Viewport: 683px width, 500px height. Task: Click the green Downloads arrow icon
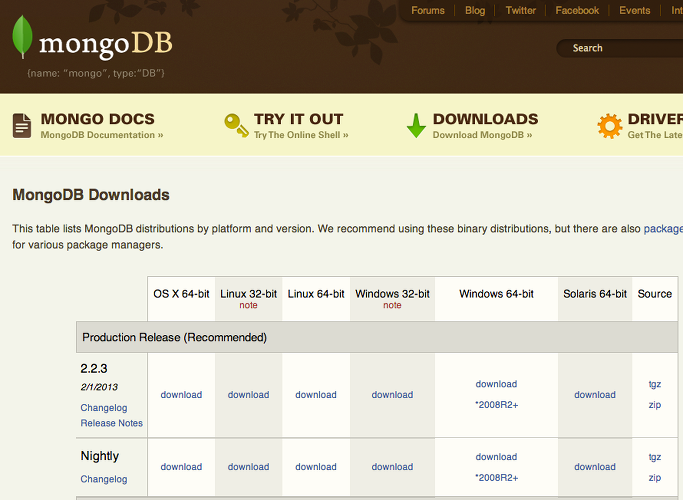tap(416, 125)
